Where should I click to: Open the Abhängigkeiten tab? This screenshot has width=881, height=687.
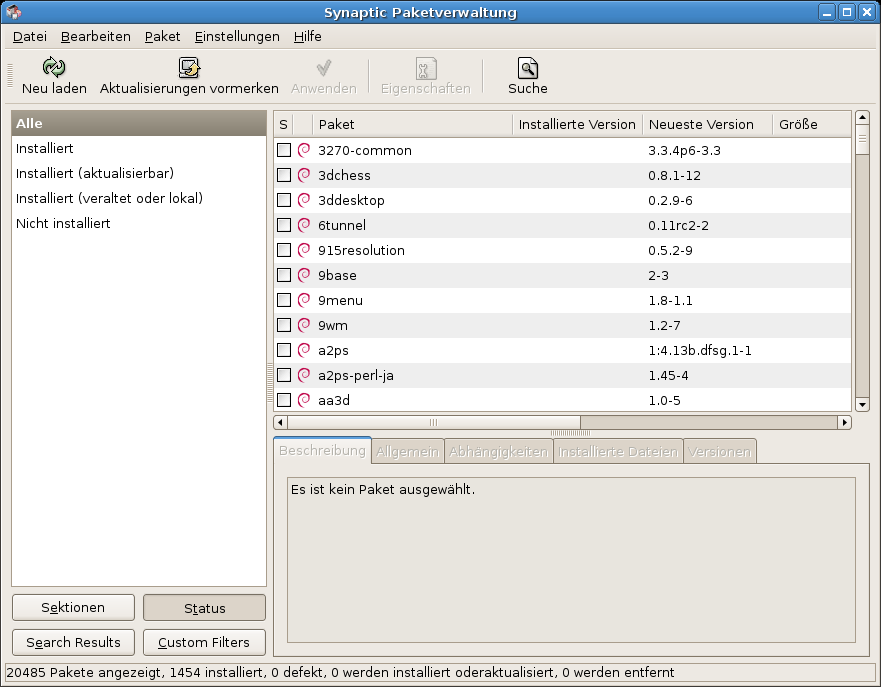(x=498, y=452)
